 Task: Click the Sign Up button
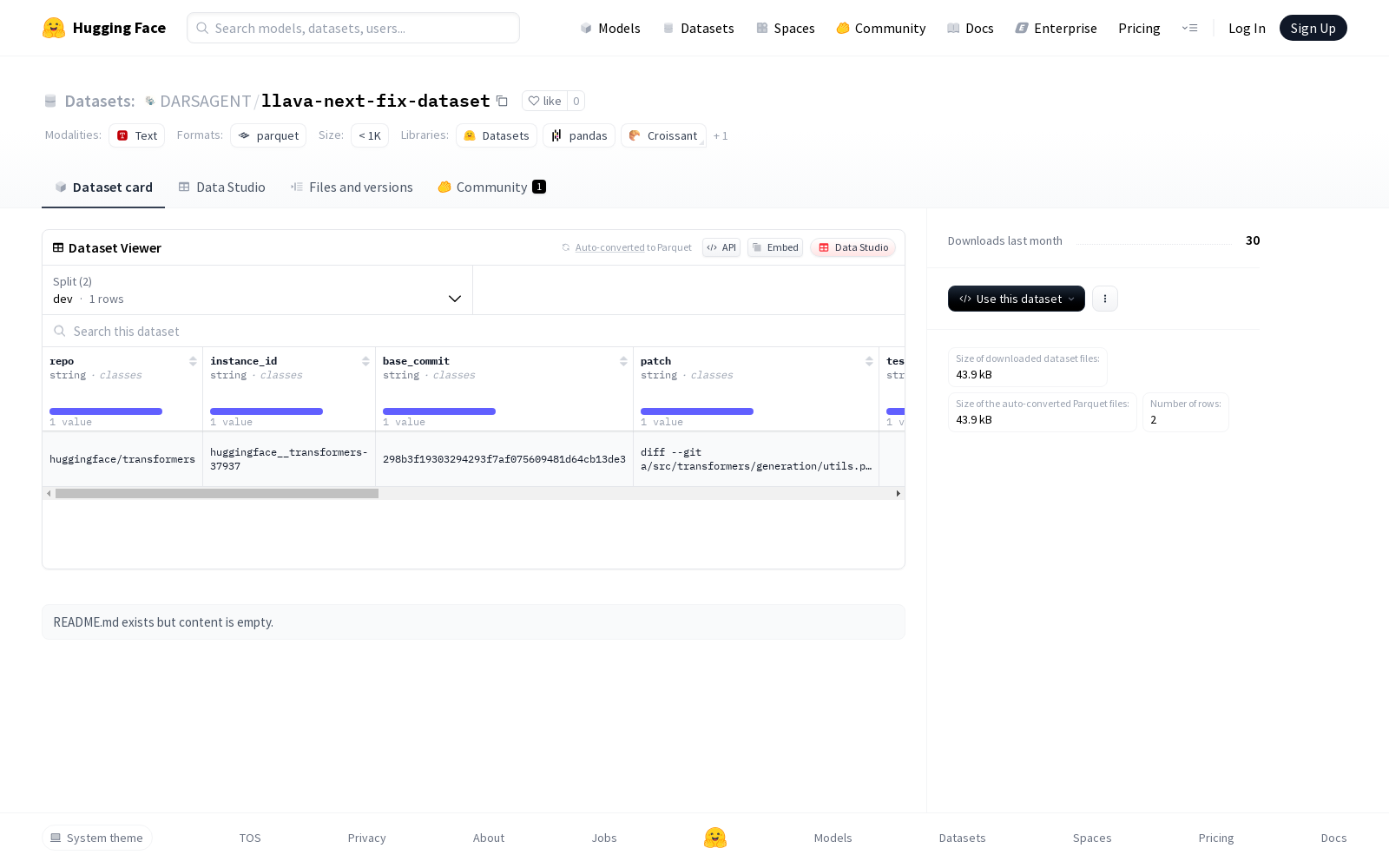tap(1313, 28)
